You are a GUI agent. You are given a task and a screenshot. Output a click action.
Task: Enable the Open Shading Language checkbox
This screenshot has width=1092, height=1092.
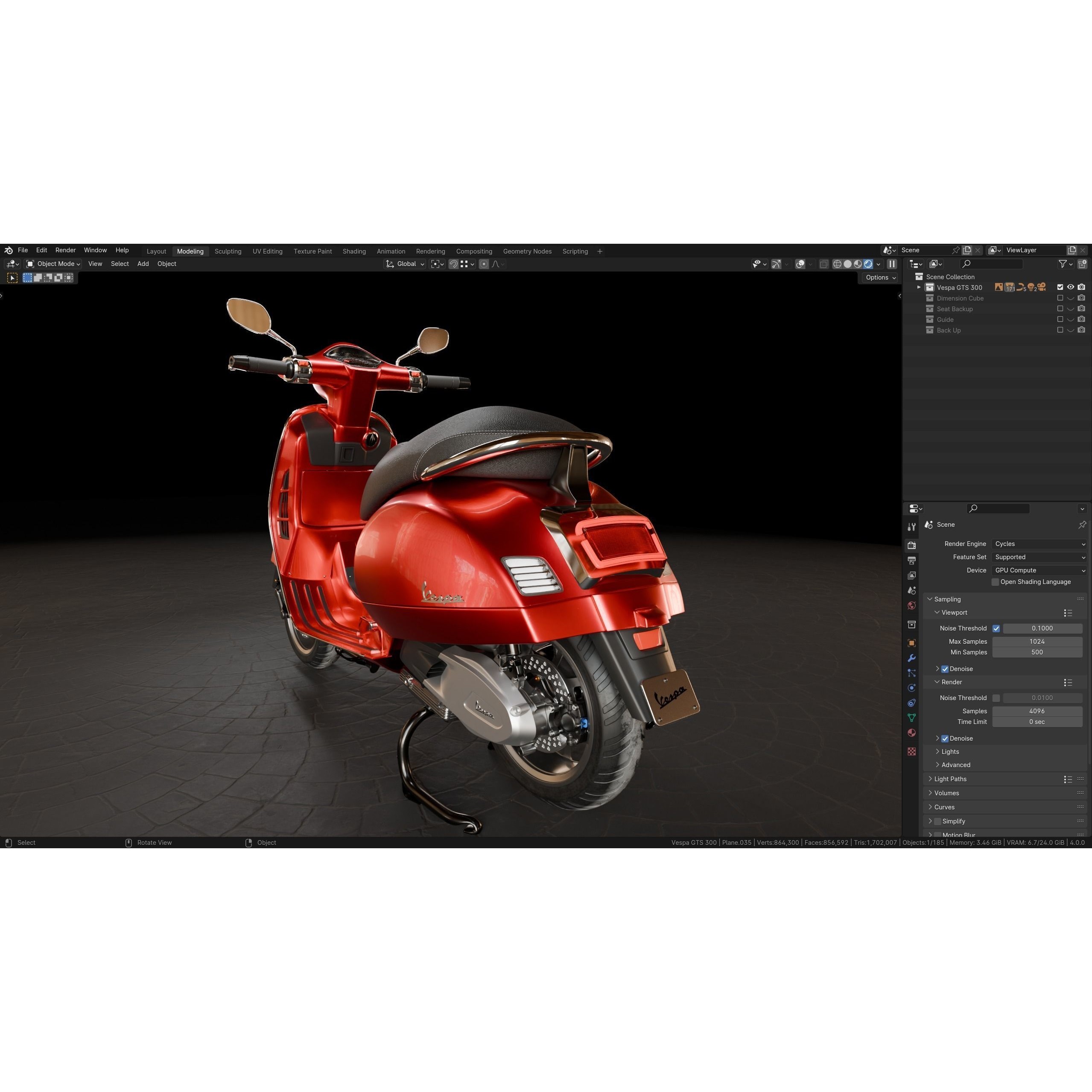point(996,582)
